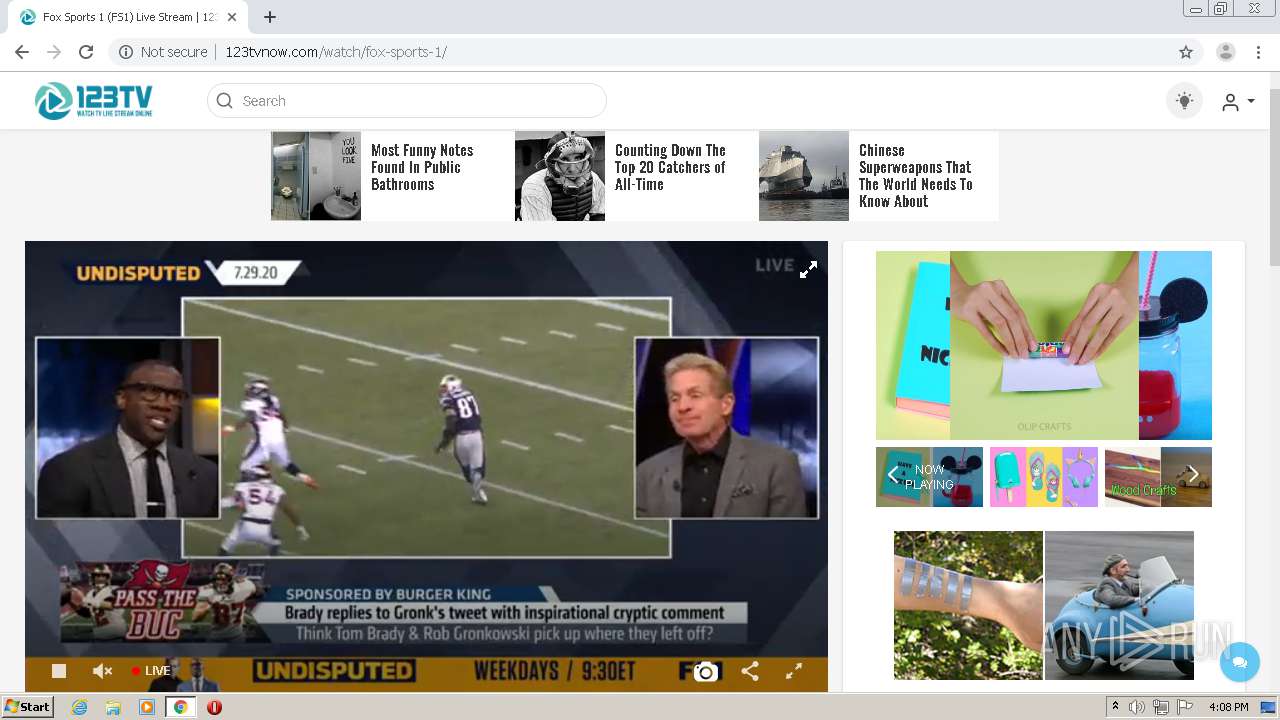The width and height of the screenshot is (1280, 720).
Task: Select the Wood Crafts video thumbnail
Action: pyautogui.click(x=1158, y=477)
